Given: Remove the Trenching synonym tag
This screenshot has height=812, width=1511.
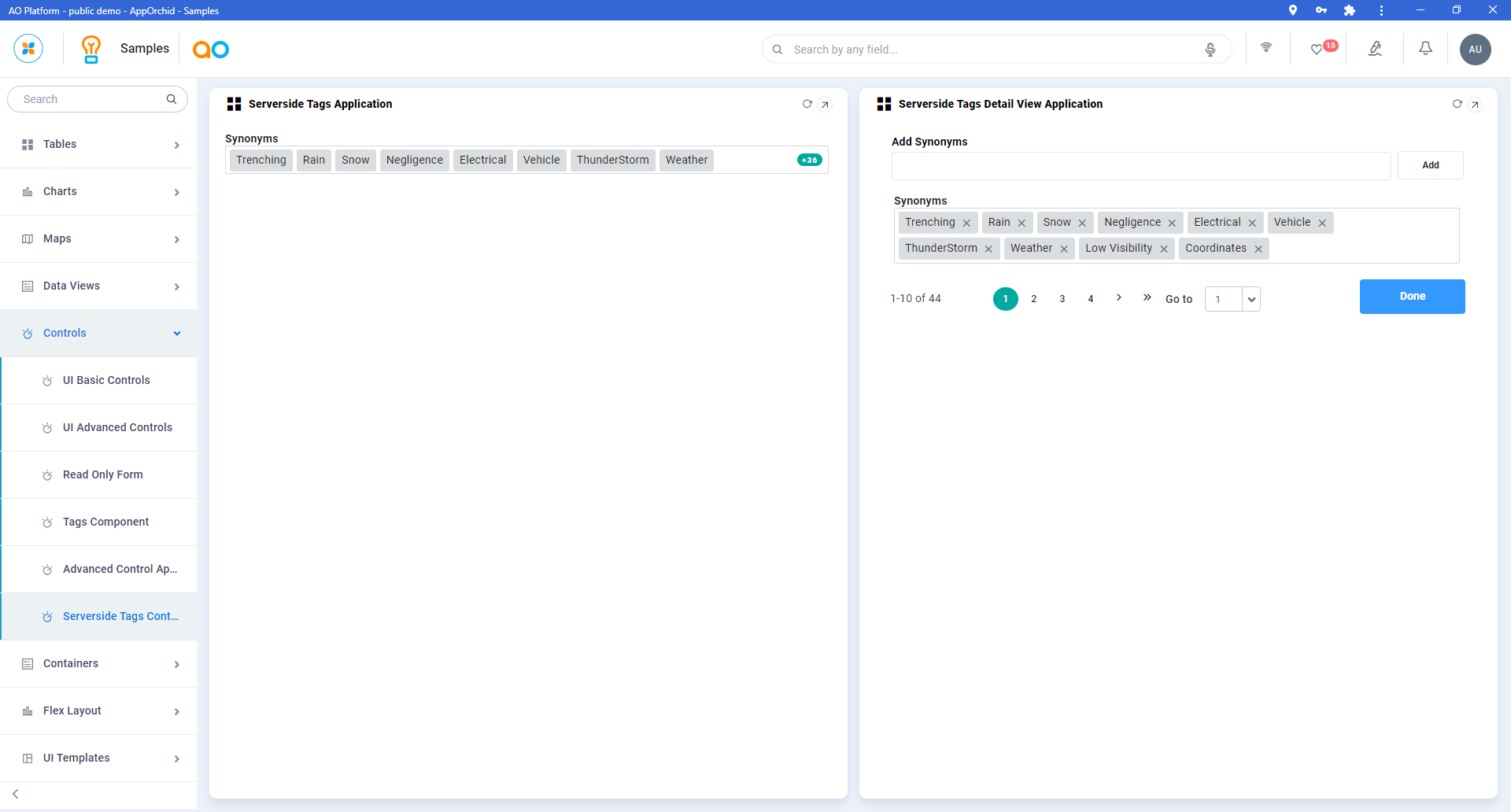Looking at the screenshot, I should tap(966, 223).
